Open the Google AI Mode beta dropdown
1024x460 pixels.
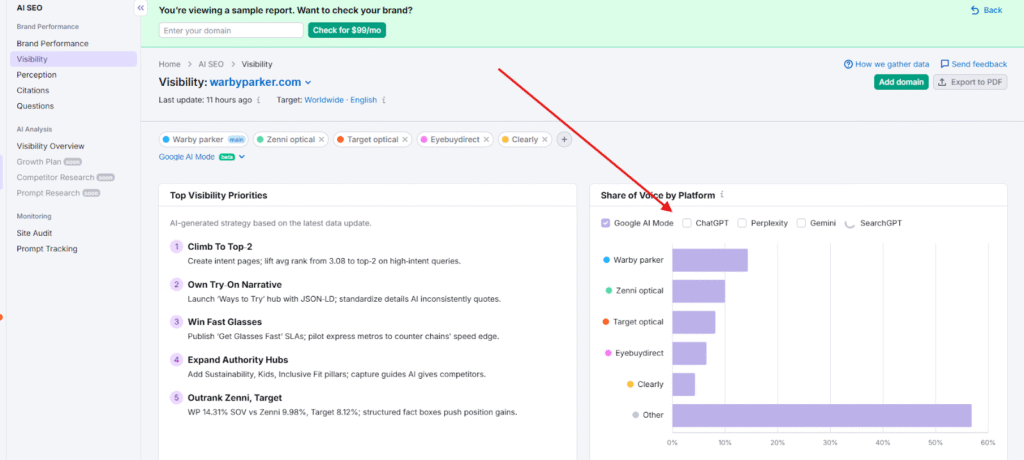point(202,157)
